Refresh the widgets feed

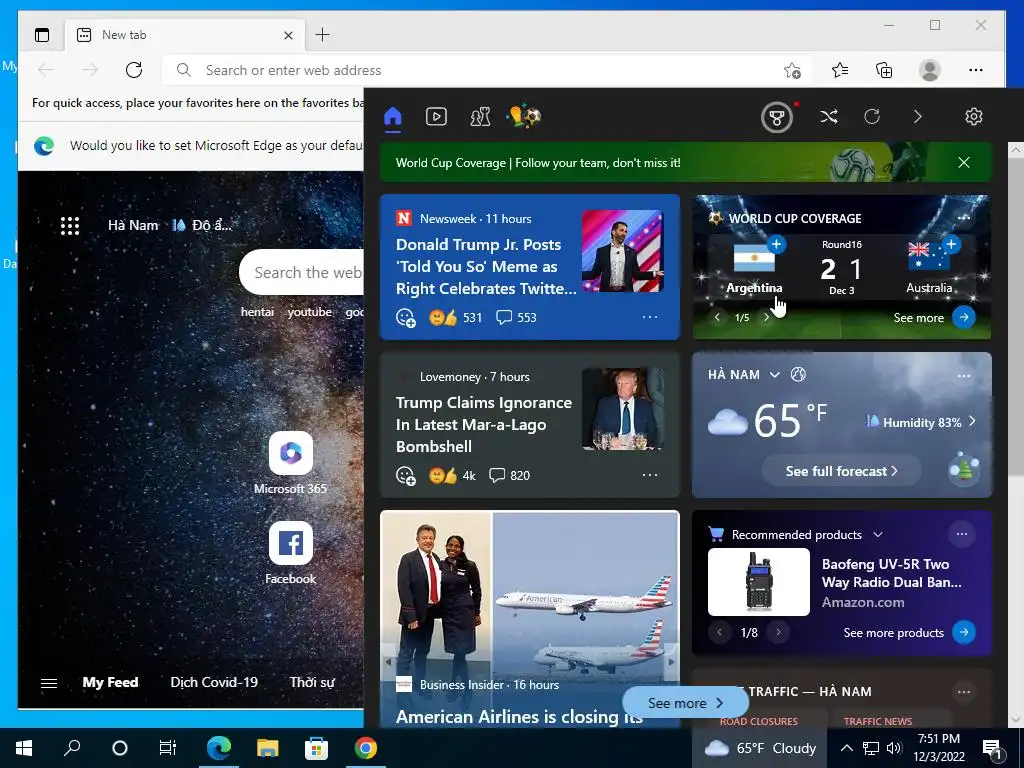pos(872,117)
